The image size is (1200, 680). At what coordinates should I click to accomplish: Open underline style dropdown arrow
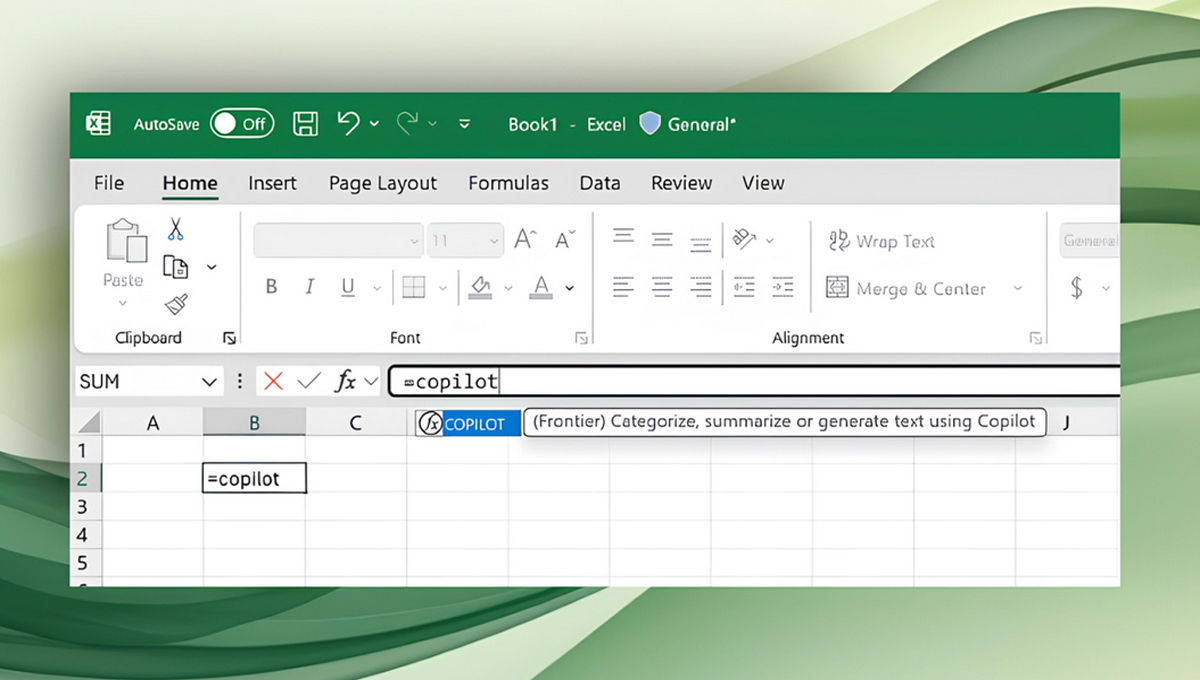(376, 289)
